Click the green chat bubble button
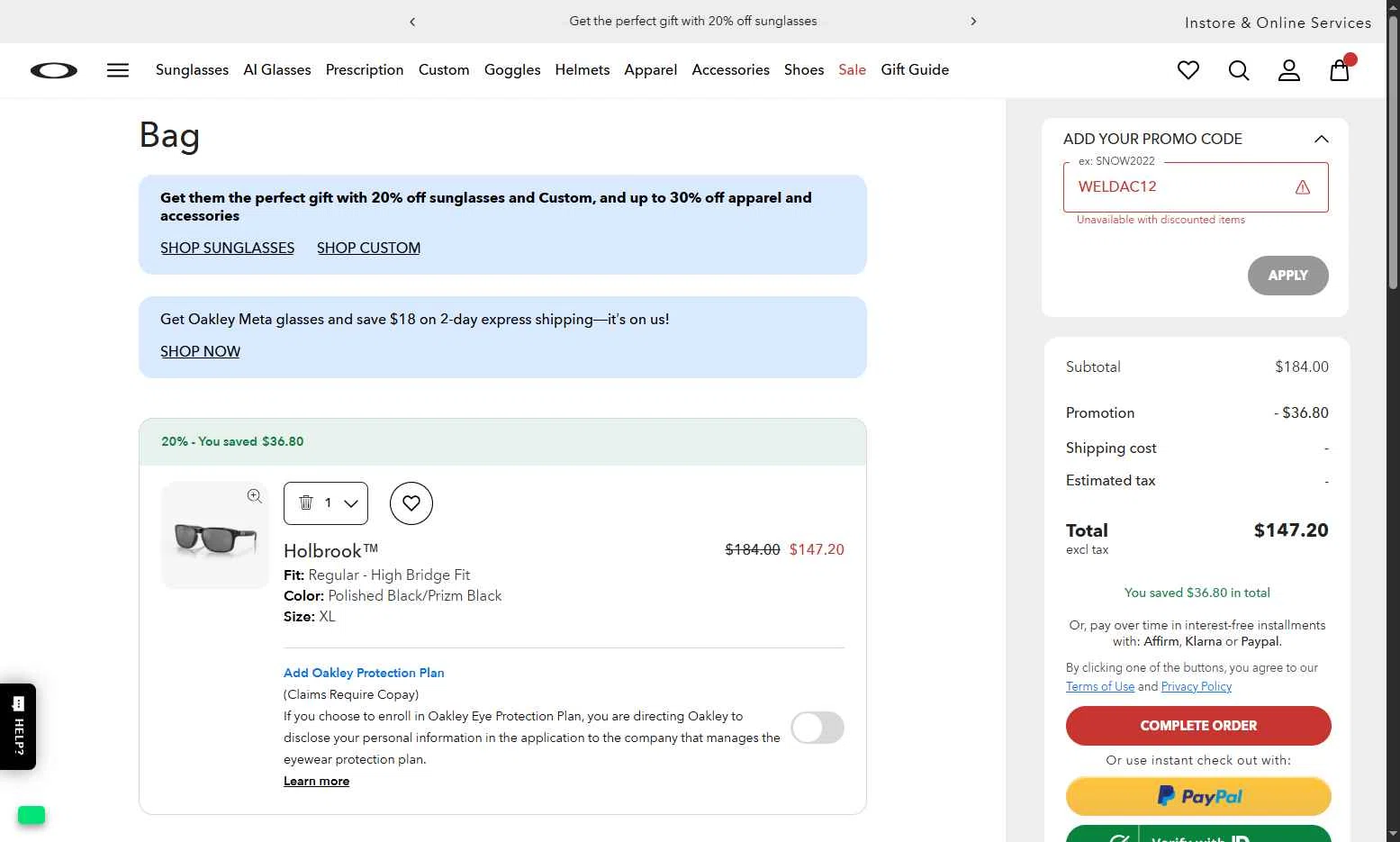The height and width of the screenshot is (842, 1400). [x=32, y=815]
